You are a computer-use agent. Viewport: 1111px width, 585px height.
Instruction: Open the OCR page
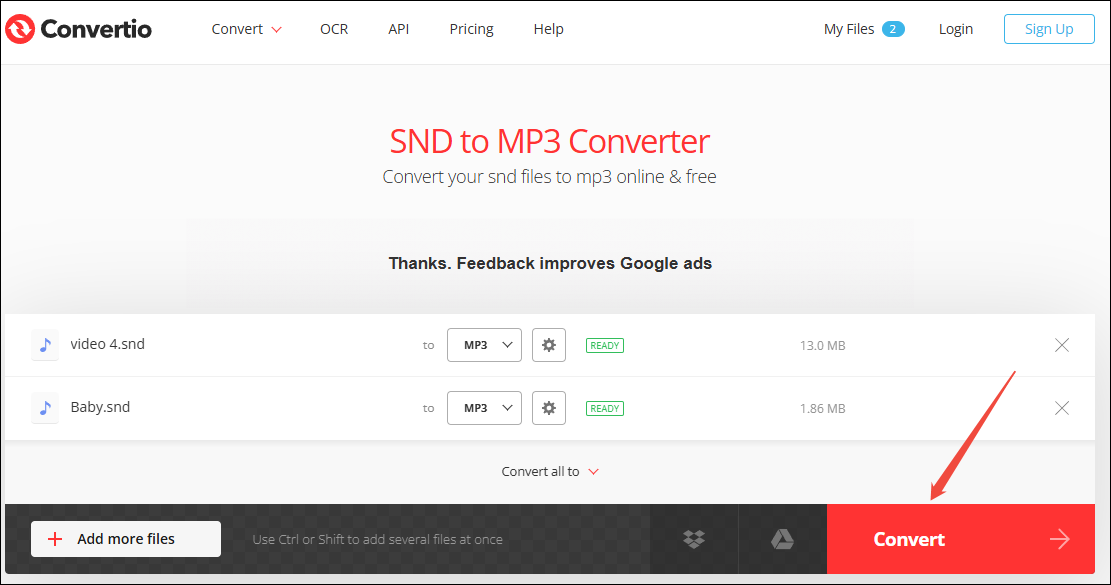[334, 29]
